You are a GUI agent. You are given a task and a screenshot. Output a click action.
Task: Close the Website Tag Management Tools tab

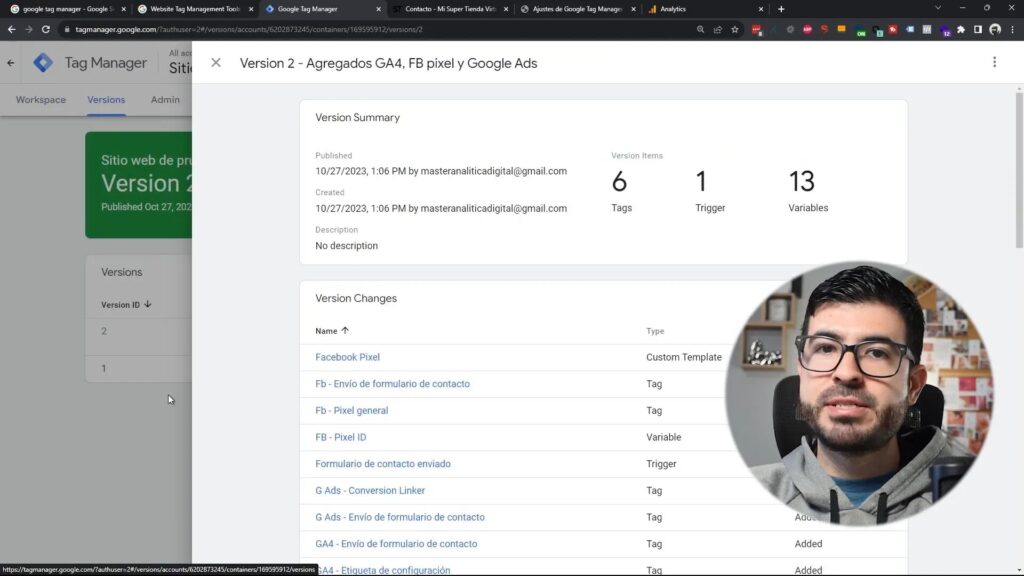pyautogui.click(x=251, y=9)
